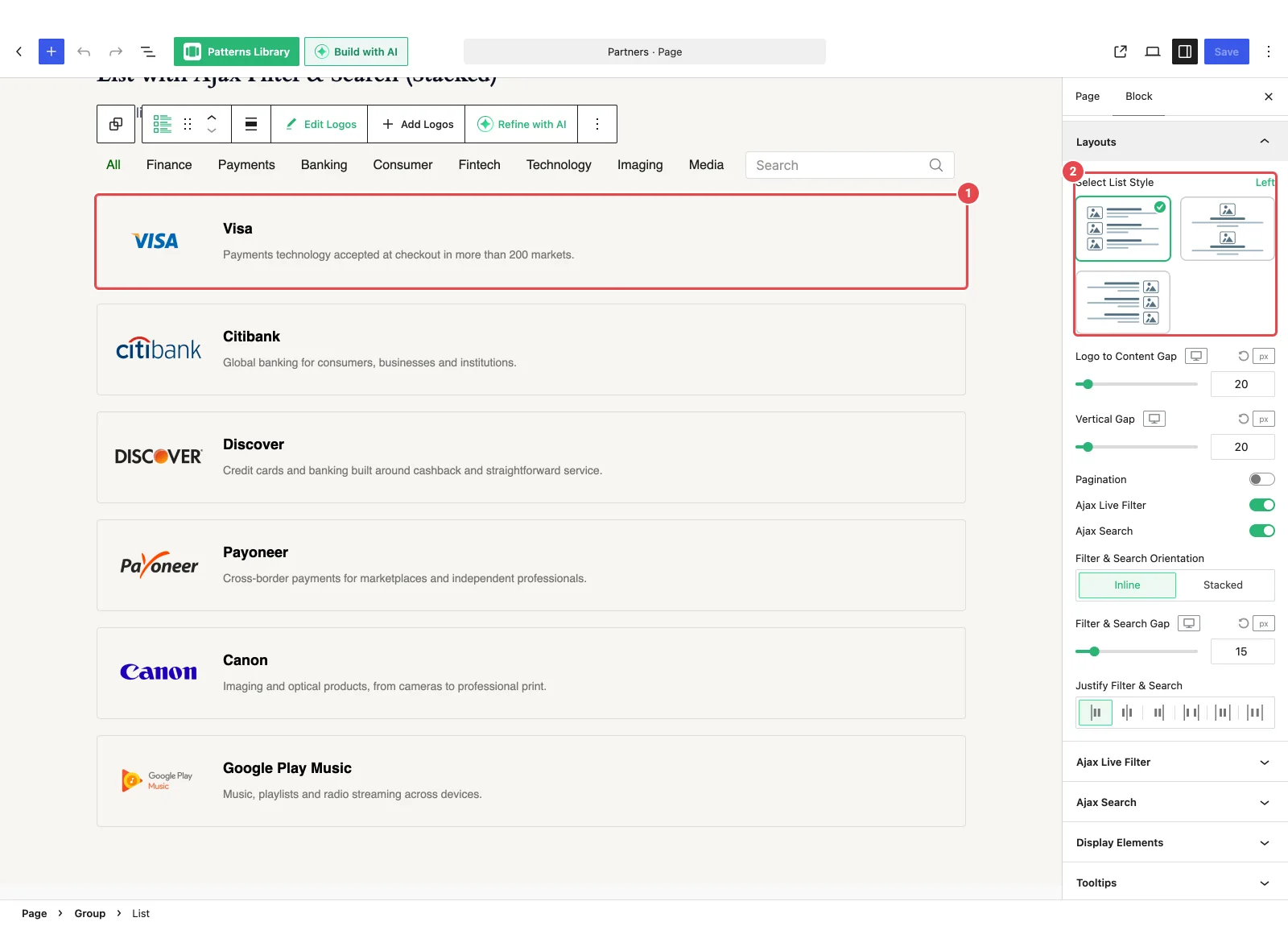
Task: Filter the logos by Fintech category
Action: [480, 165]
